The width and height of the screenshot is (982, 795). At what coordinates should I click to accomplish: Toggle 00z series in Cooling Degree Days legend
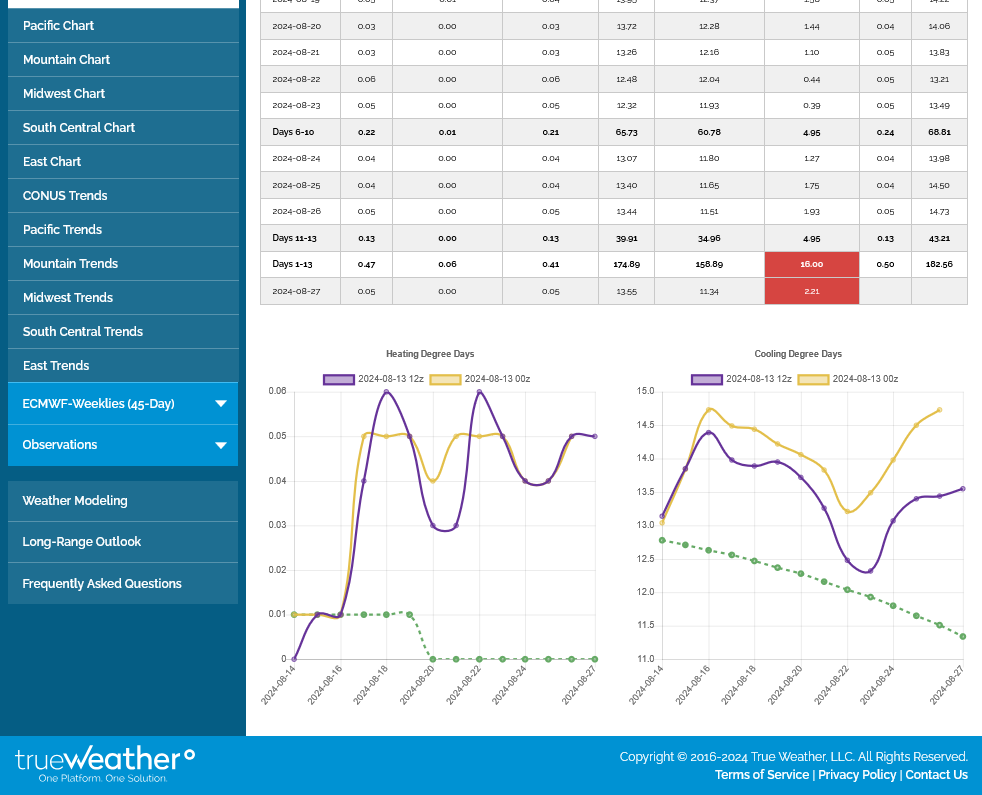[848, 379]
